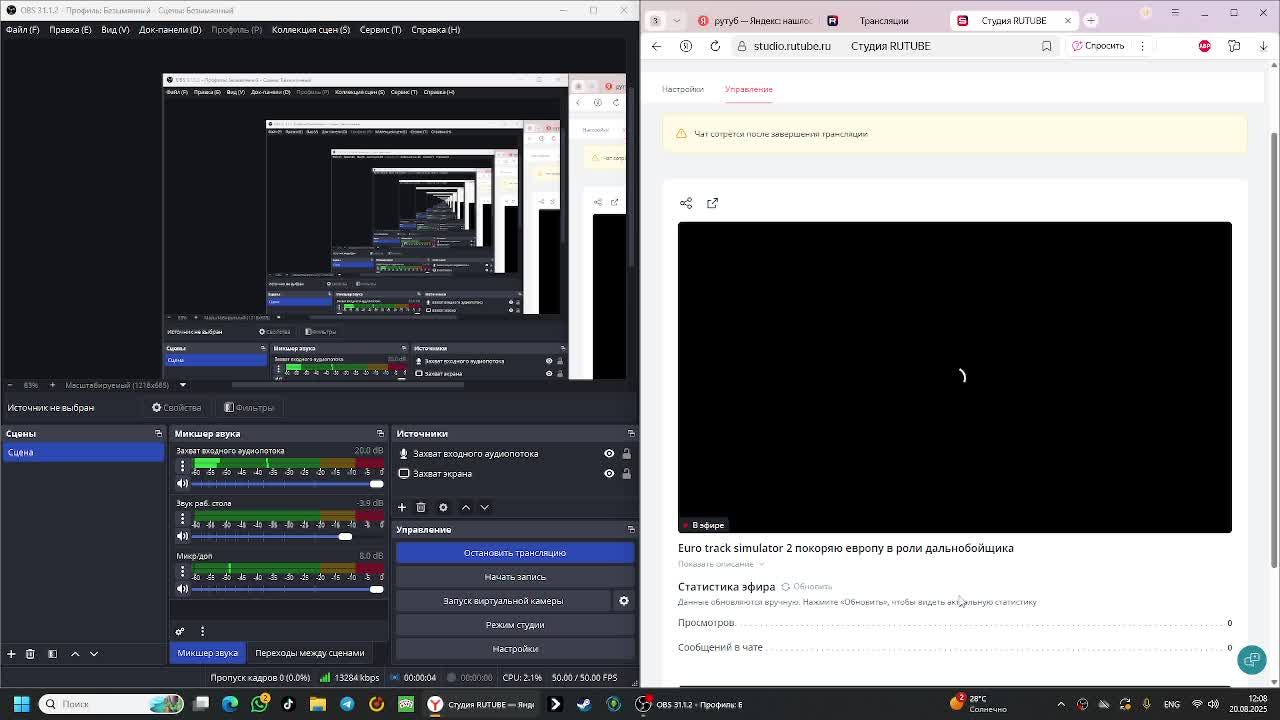Remove selected source with the trash icon

[x=421, y=507]
